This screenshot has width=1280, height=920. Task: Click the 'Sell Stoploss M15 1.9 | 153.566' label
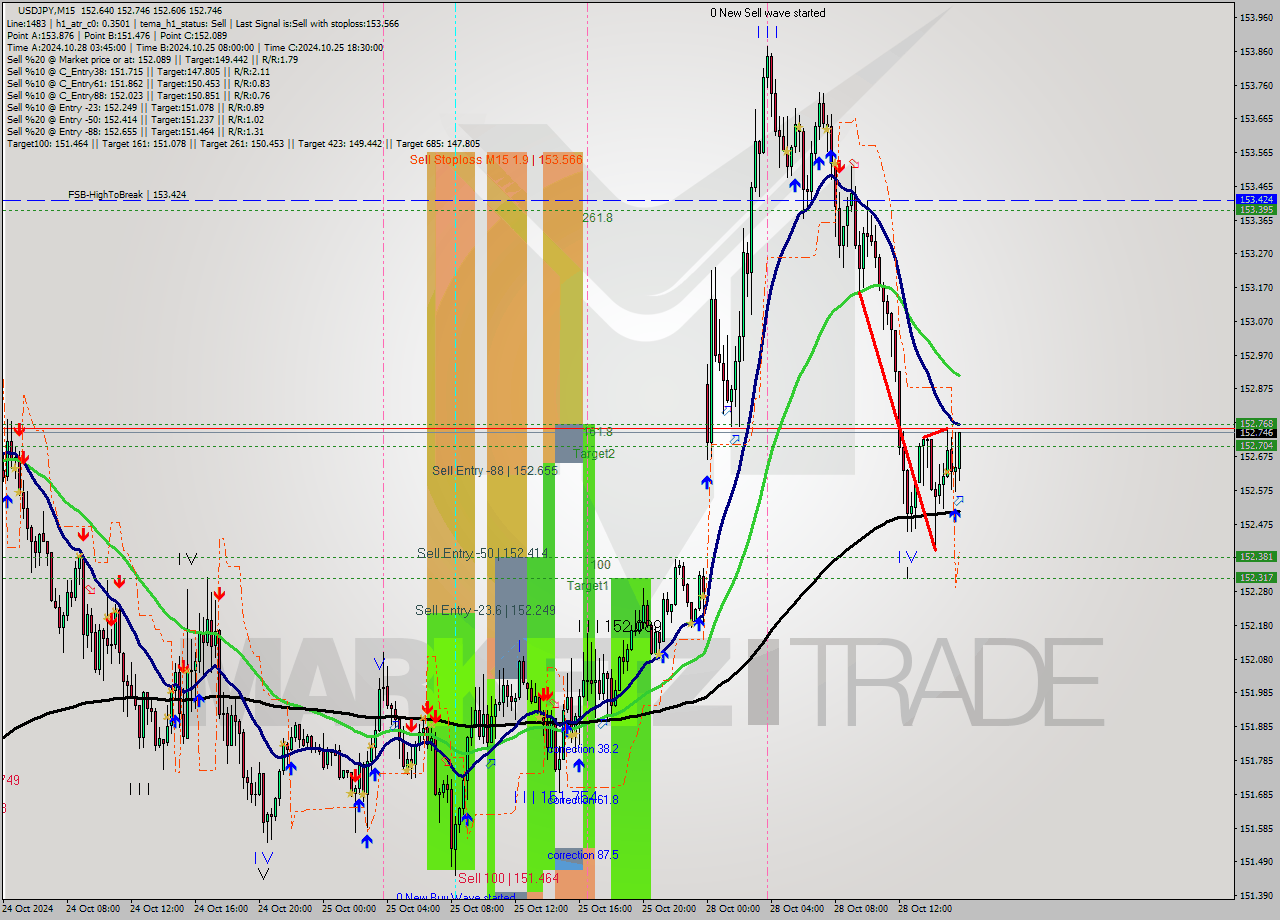click(x=496, y=160)
